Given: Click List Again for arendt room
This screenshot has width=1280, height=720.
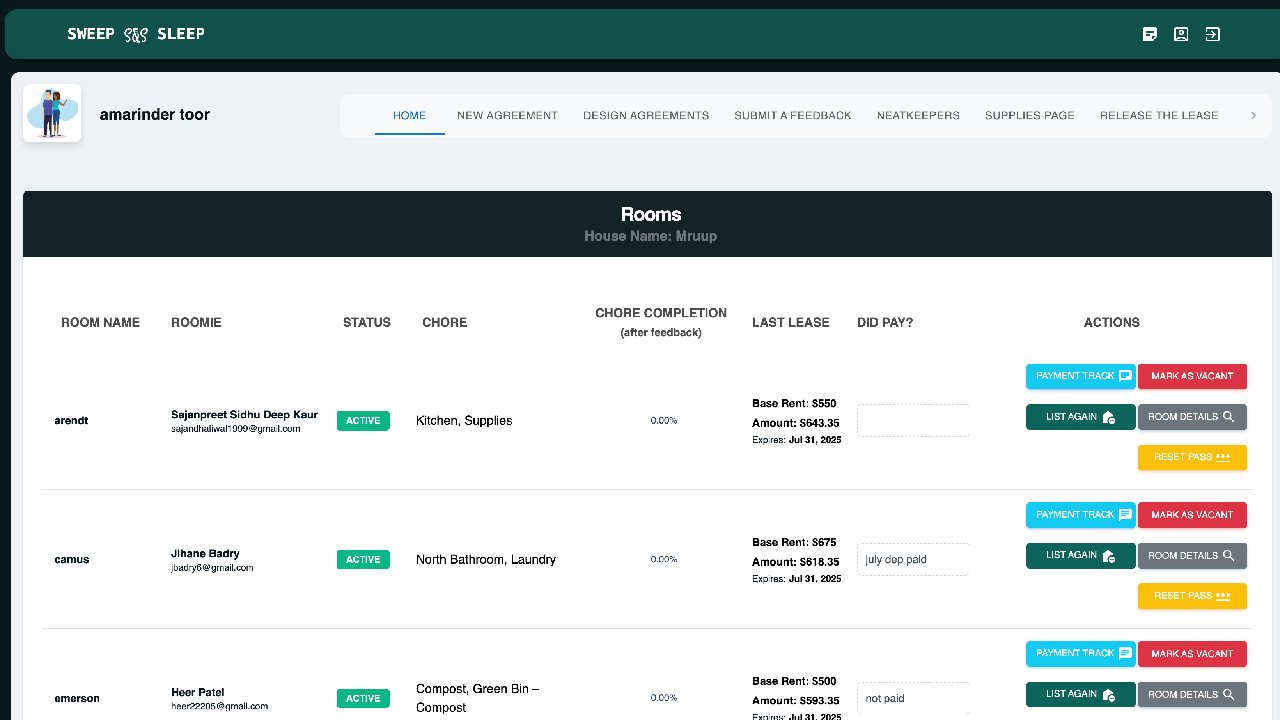Looking at the screenshot, I should [x=1081, y=417].
